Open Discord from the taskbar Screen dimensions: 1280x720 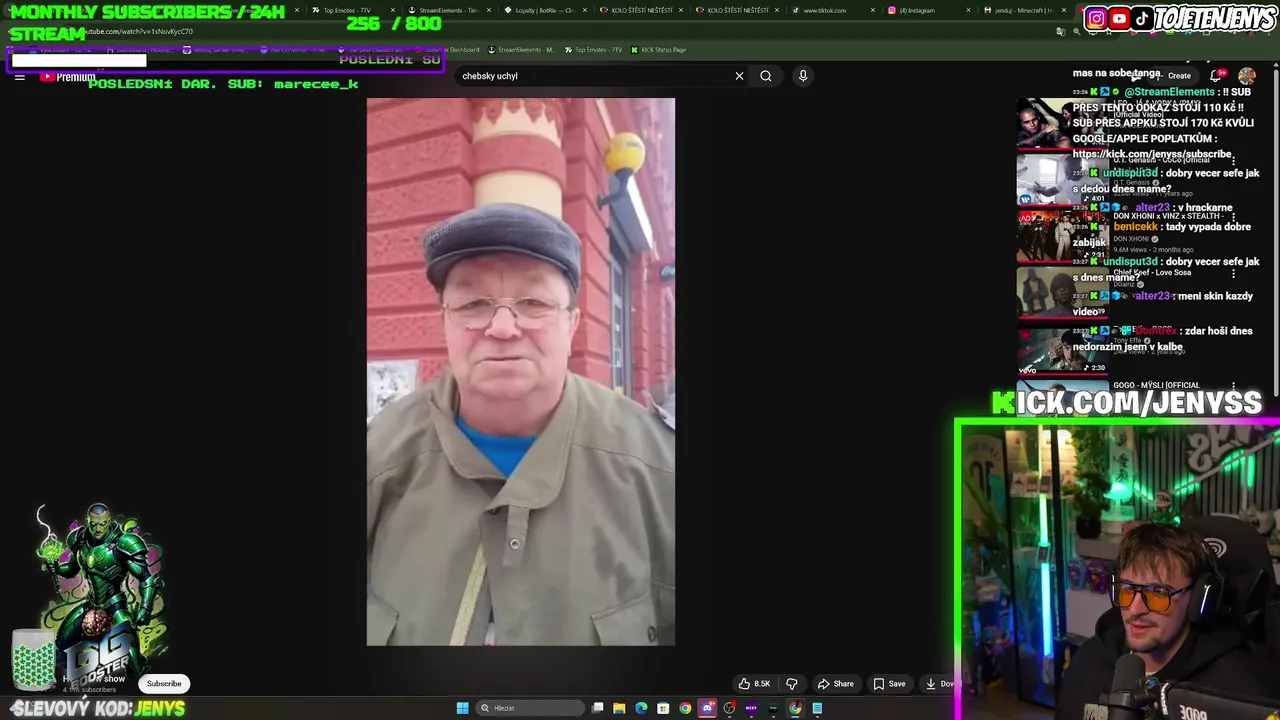(707, 708)
